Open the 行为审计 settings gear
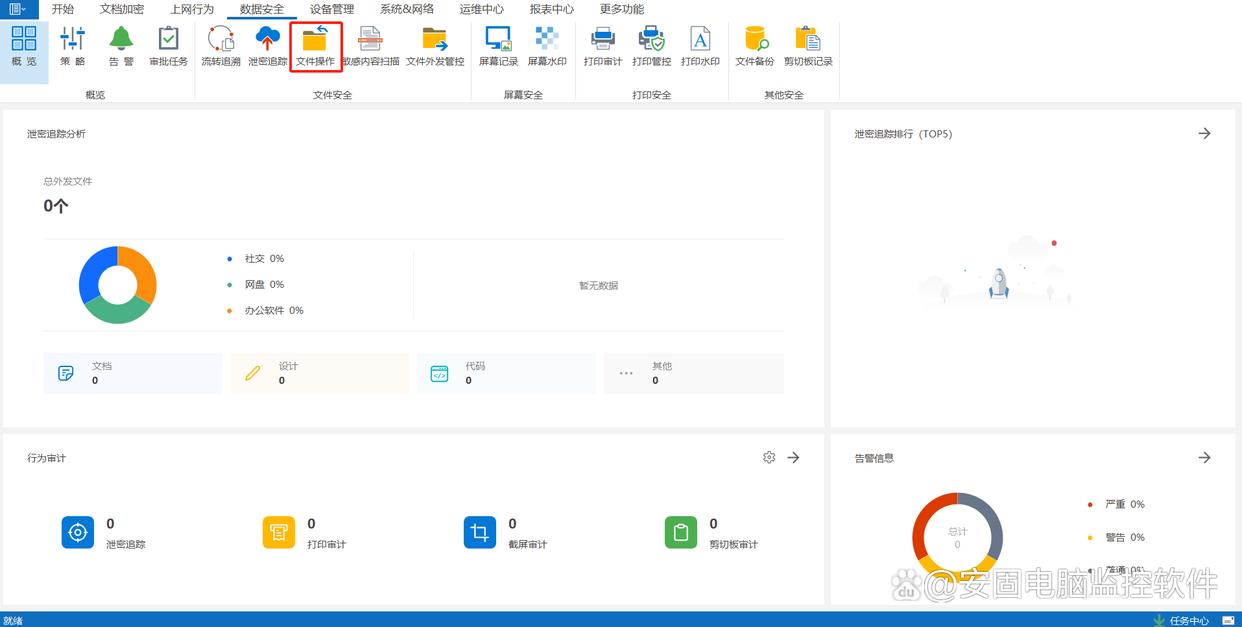Image resolution: width=1242 pixels, height=627 pixels. (x=769, y=457)
